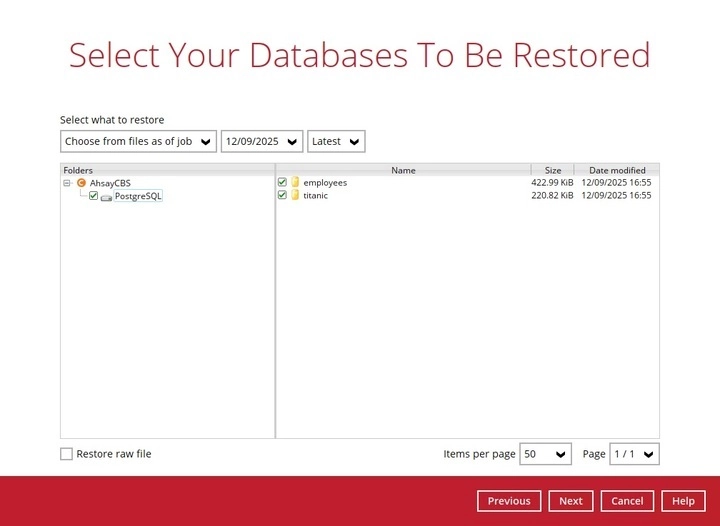Uncheck the PostgreSQL checkbox
The height and width of the screenshot is (526, 720).
click(x=94, y=196)
